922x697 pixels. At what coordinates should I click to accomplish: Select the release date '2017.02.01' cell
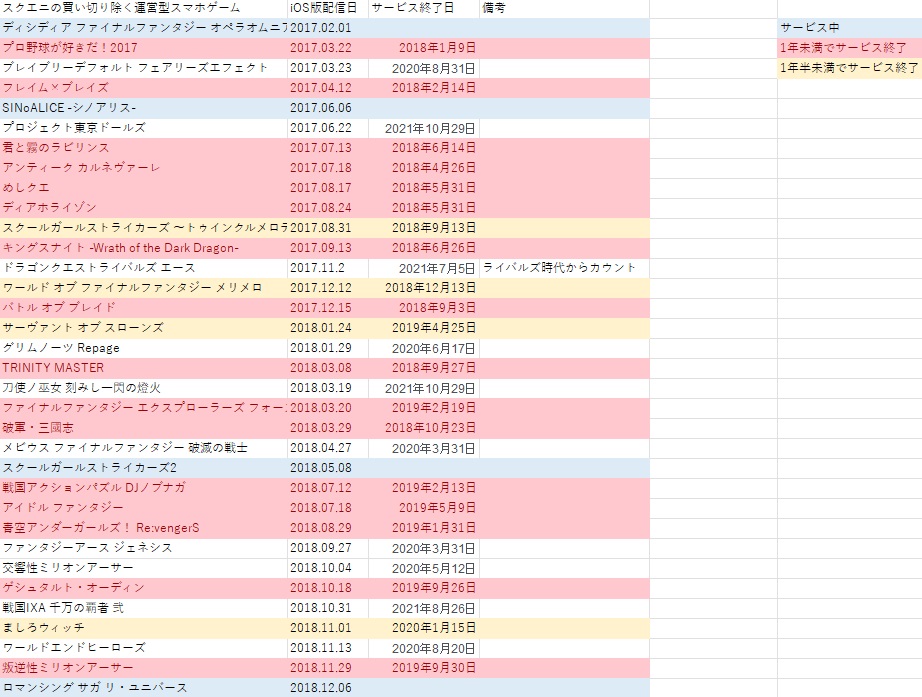[328, 28]
